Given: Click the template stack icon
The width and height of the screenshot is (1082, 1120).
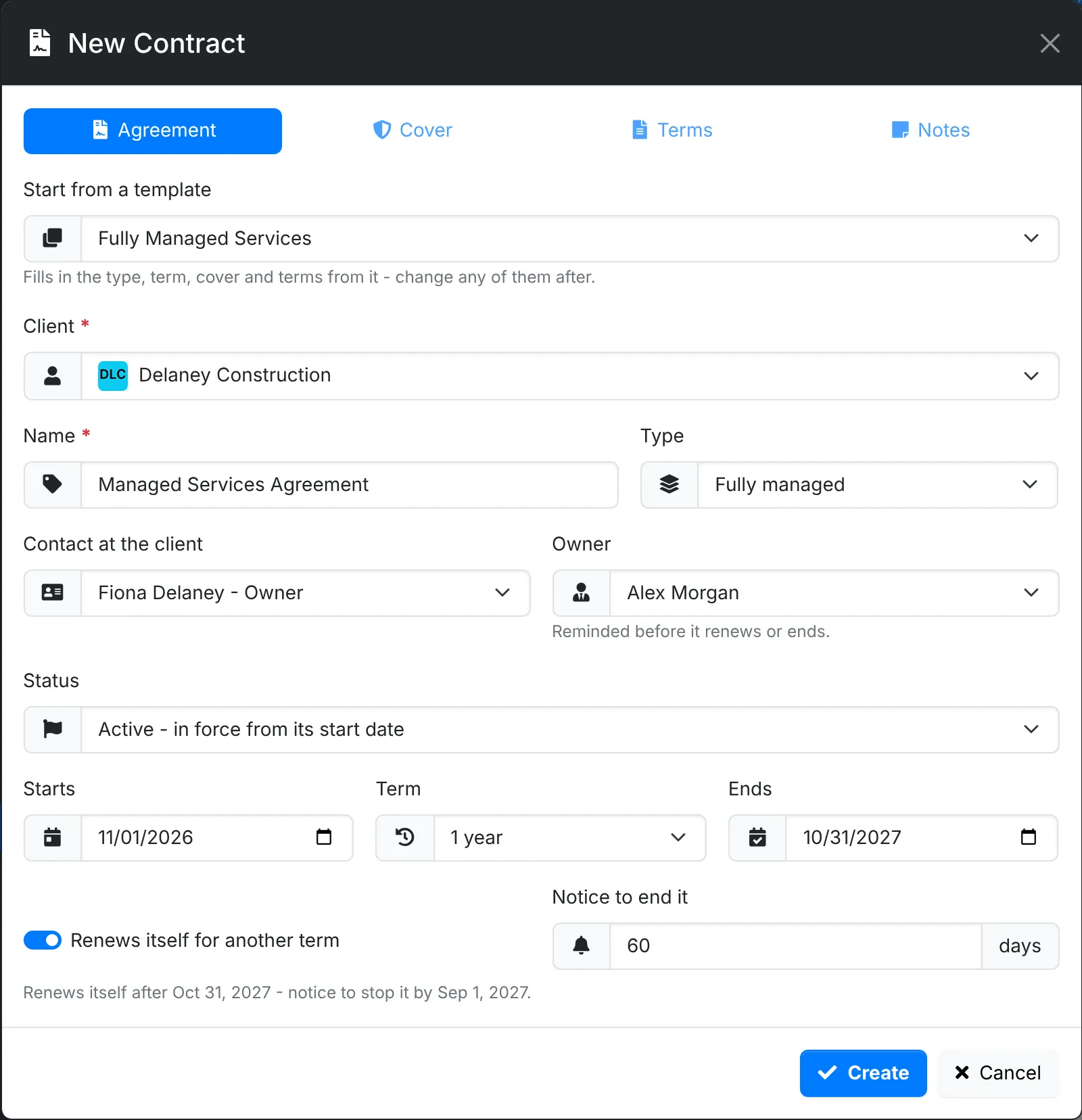Looking at the screenshot, I should (53, 238).
